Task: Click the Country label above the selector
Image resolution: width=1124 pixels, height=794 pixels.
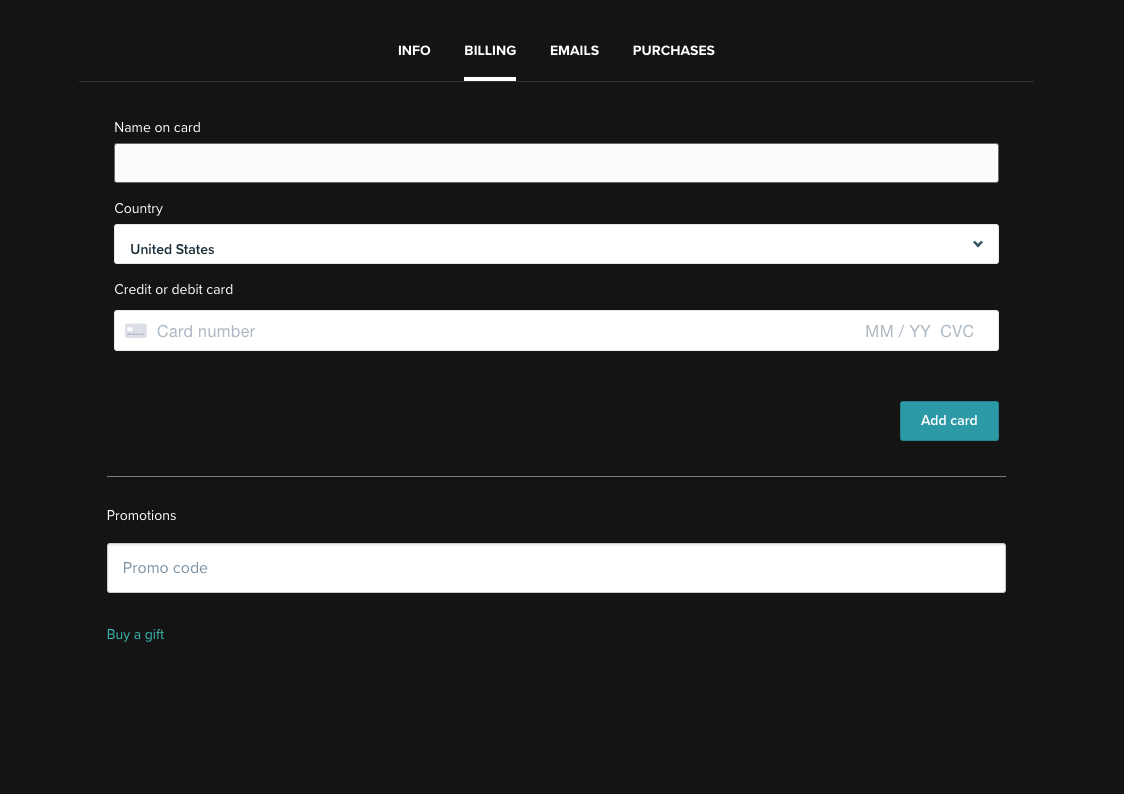Action: [x=138, y=208]
